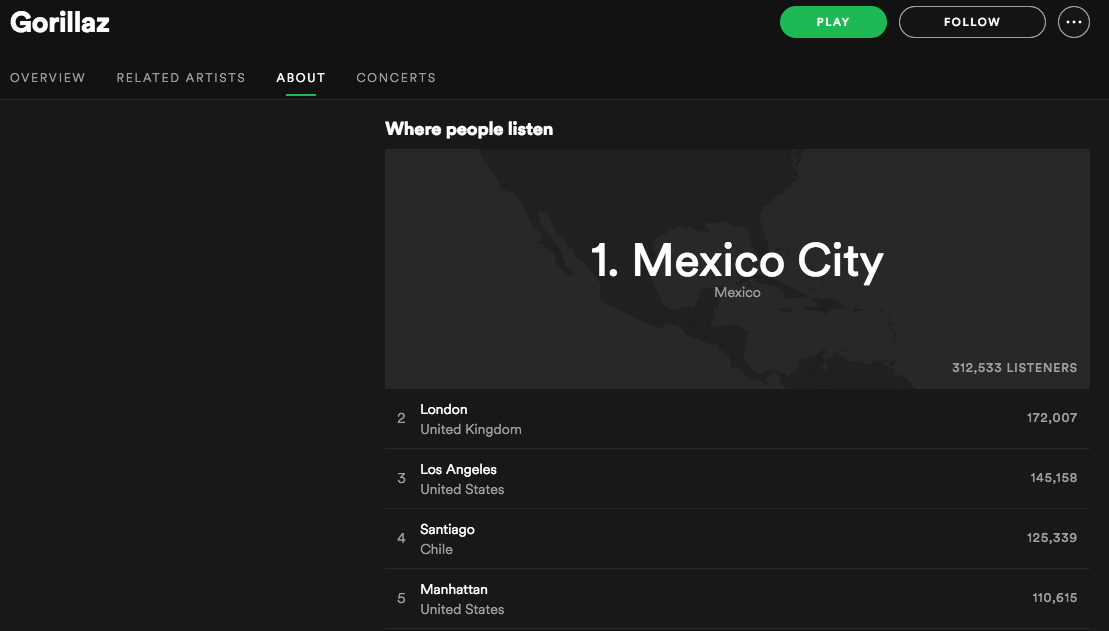Play Gorillaz with the green Play button
This screenshot has width=1109, height=631.
(832, 22)
